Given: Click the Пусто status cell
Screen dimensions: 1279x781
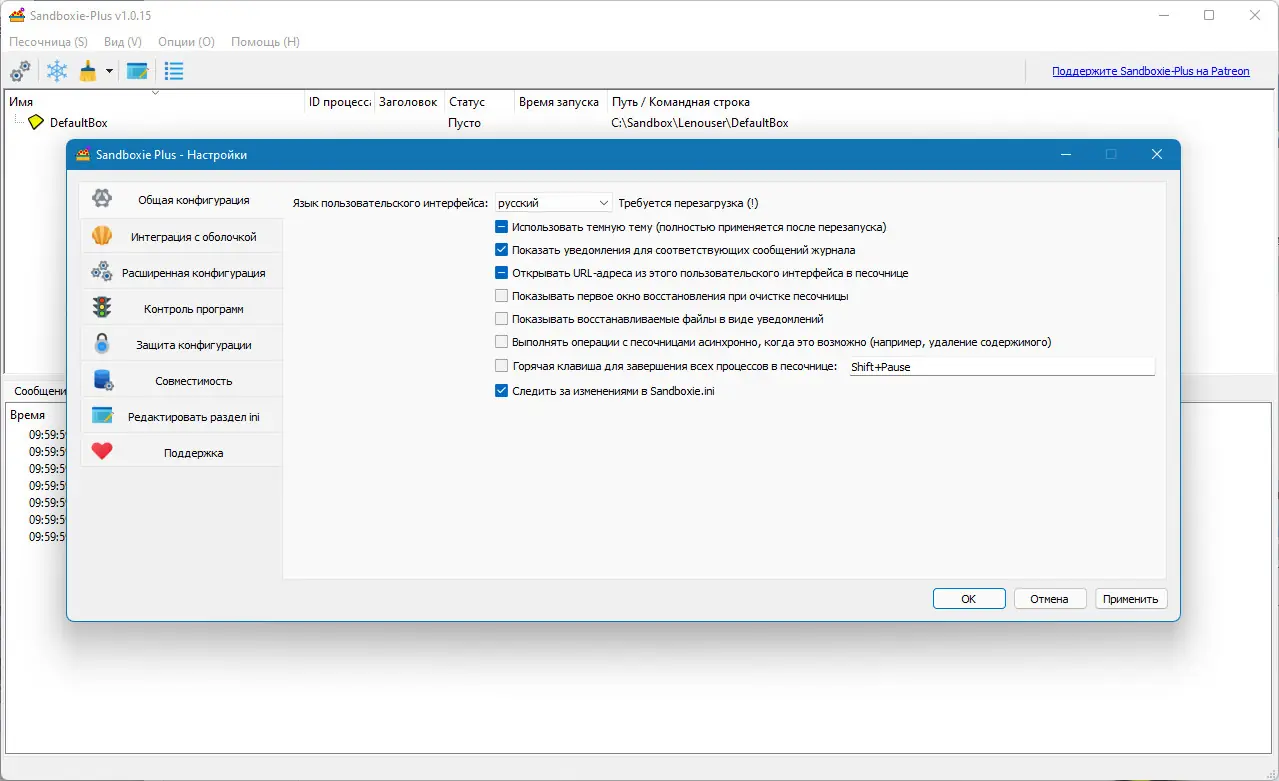Looking at the screenshot, I should click(x=465, y=123).
